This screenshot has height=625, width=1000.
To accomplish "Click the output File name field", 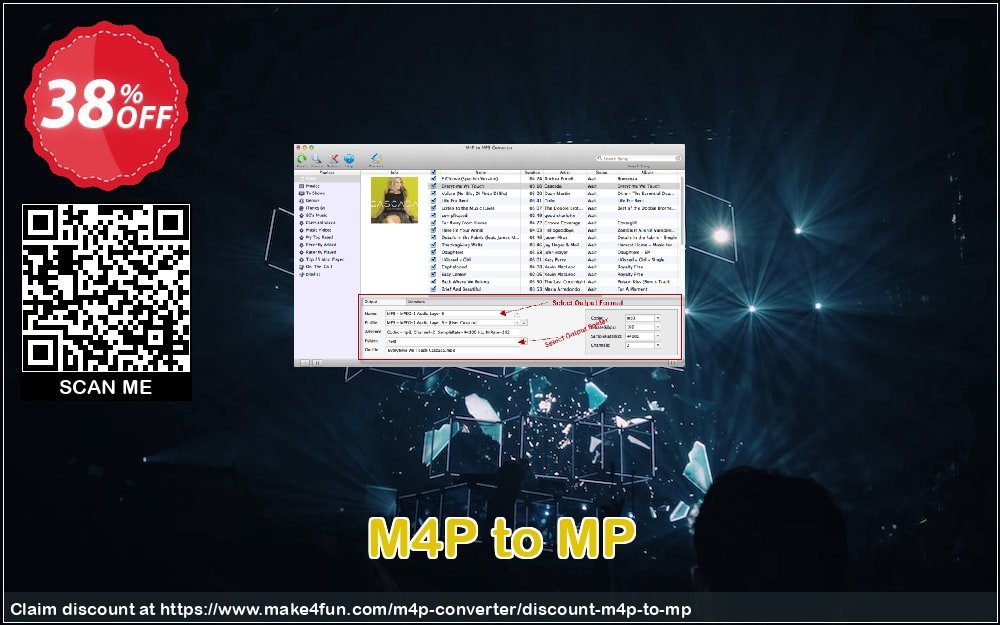I will pyautogui.click(x=452, y=350).
